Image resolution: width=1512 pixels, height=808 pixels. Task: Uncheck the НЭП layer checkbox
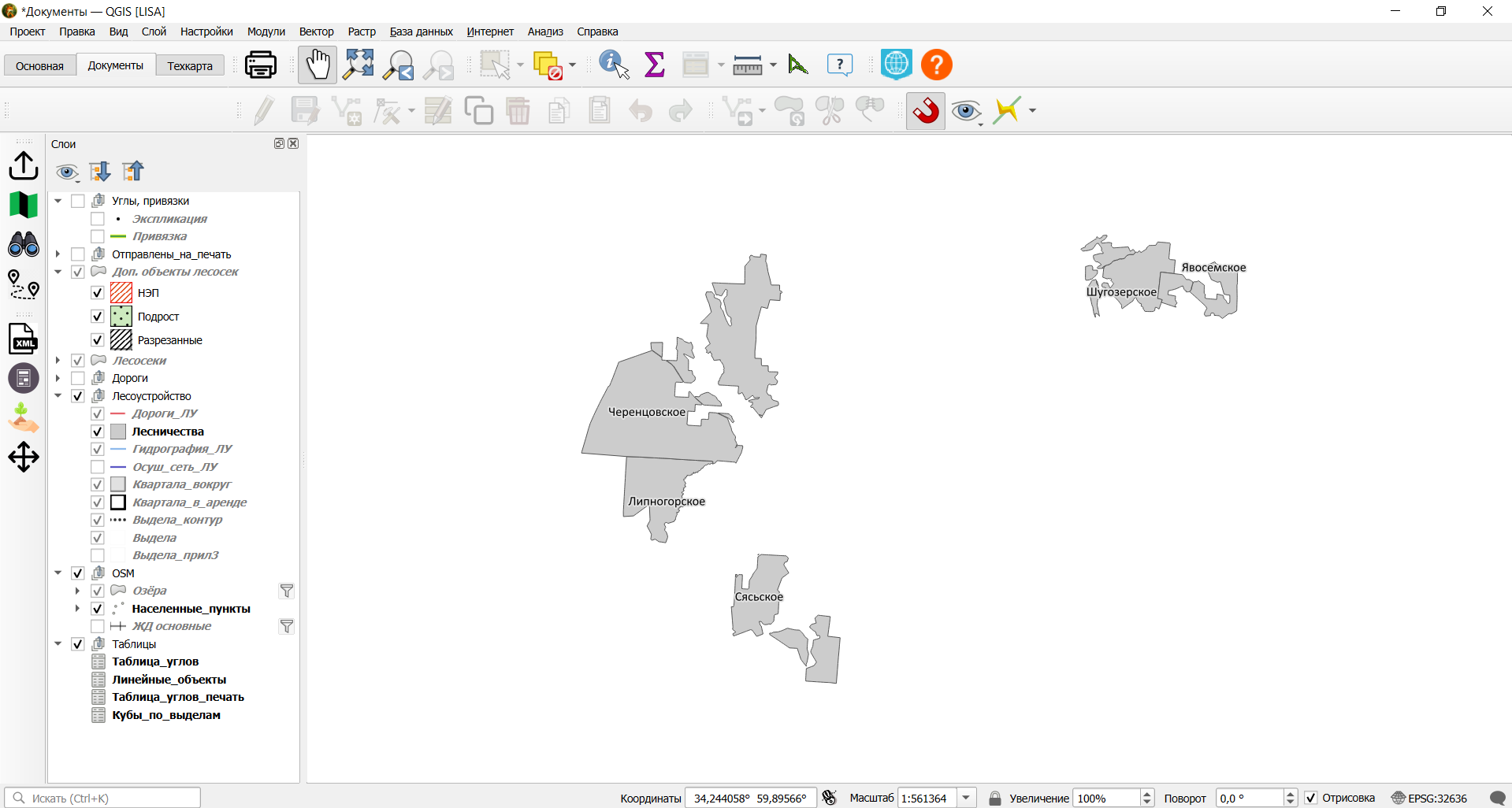(98, 293)
